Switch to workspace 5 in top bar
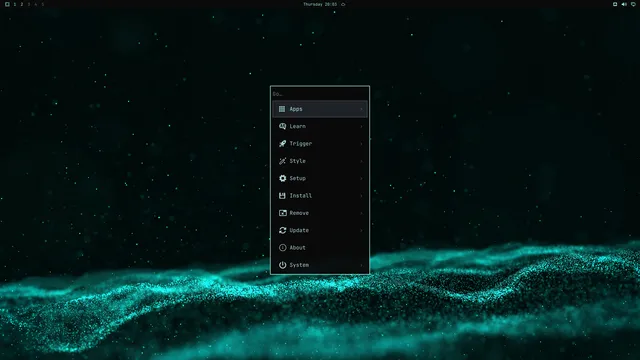 pyautogui.click(x=42, y=4)
